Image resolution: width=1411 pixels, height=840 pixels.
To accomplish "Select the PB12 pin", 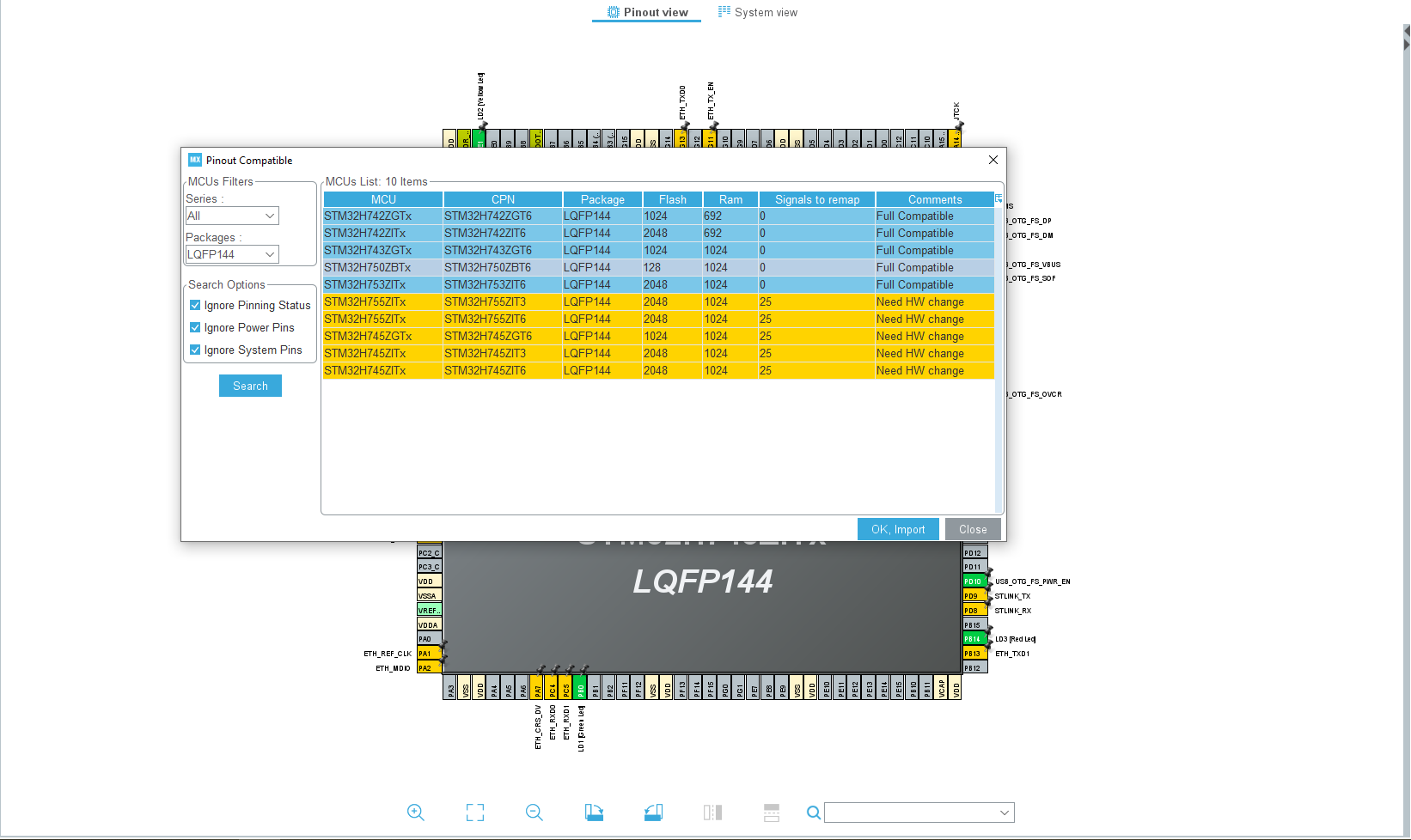I will coord(974,668).
